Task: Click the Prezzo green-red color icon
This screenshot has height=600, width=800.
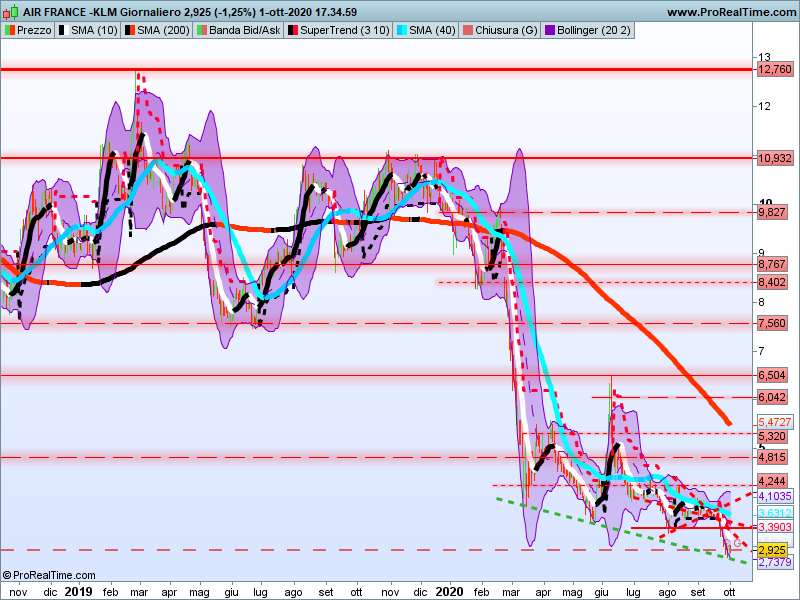Action: click(10, 30)
